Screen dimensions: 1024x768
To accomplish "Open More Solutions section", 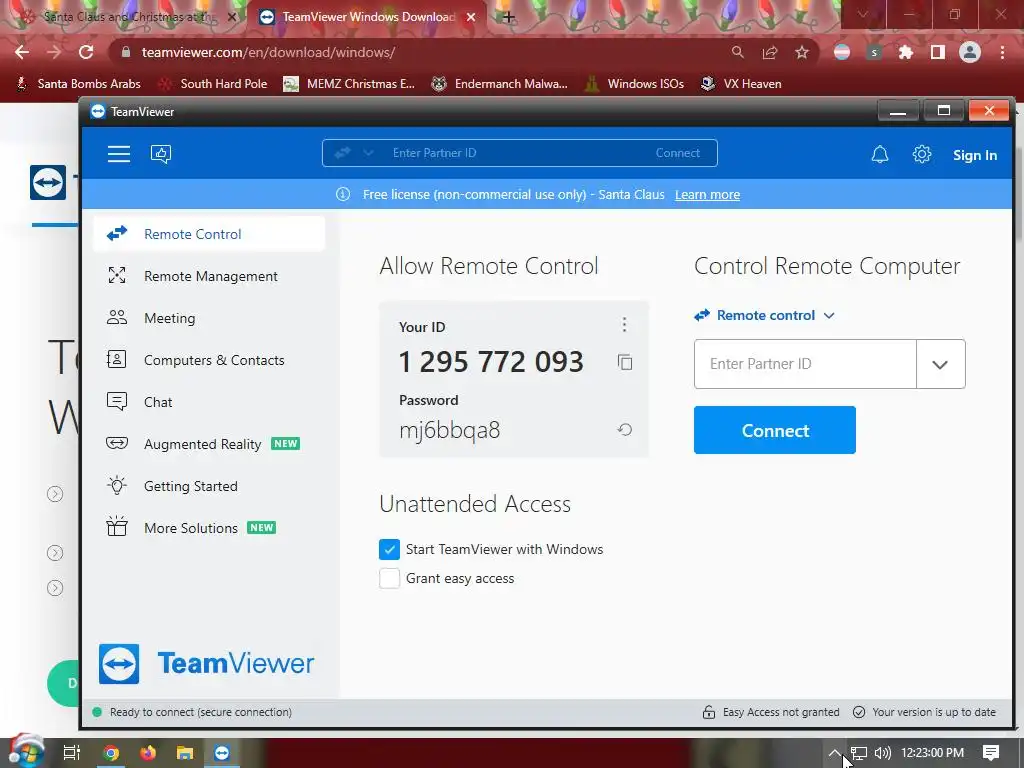I will pyautogui.click(x=209, y=528).
